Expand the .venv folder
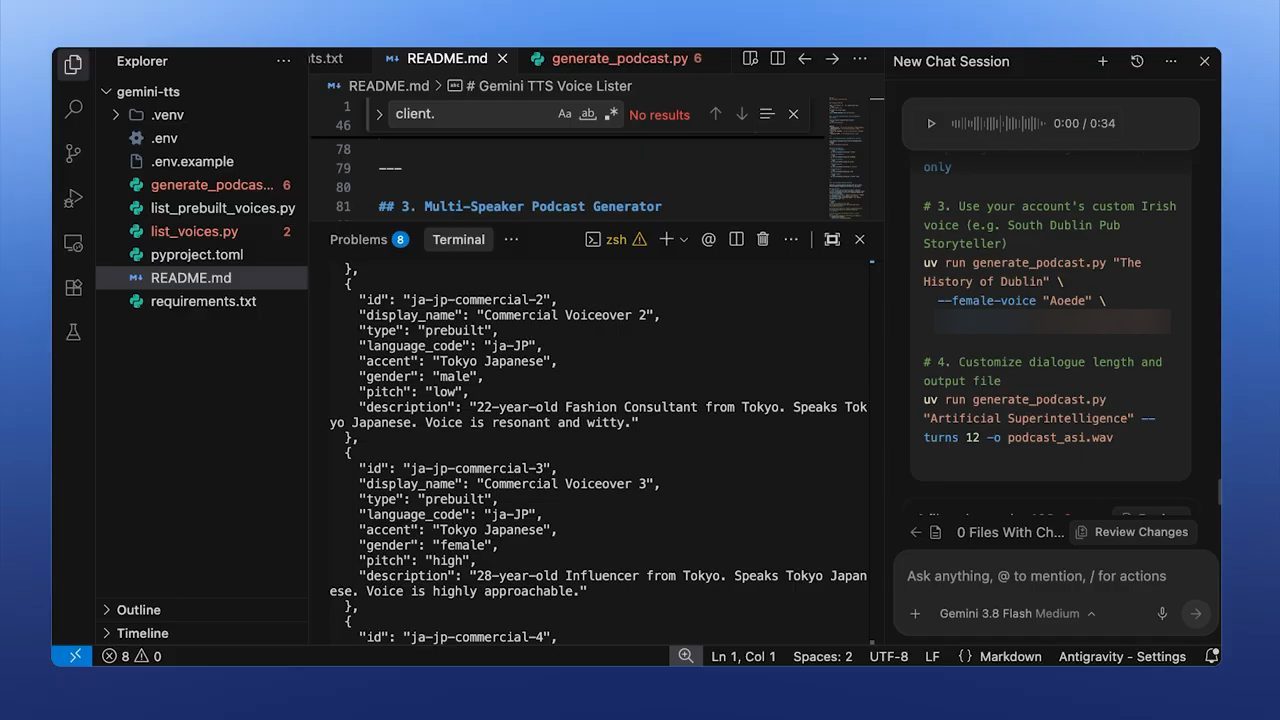This screenshot has height=720, width=1280. click(116, 115)
